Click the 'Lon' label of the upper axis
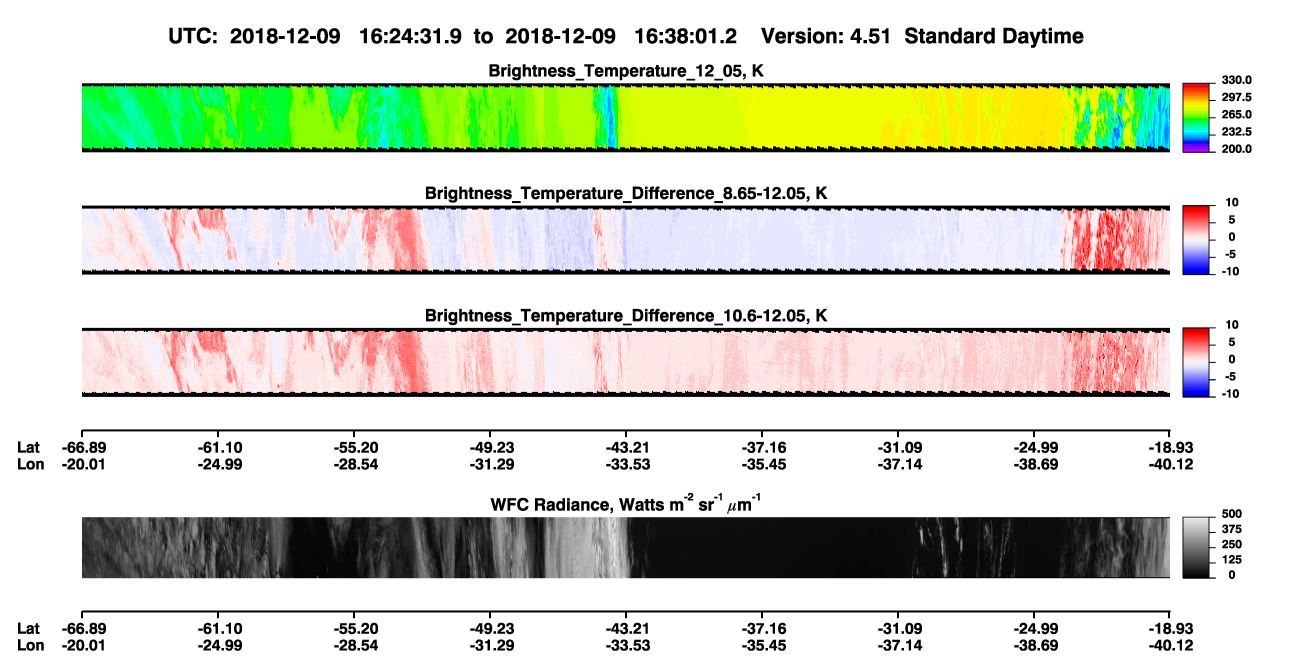This screenshot has width=1300, height=667. pos(30,464)
